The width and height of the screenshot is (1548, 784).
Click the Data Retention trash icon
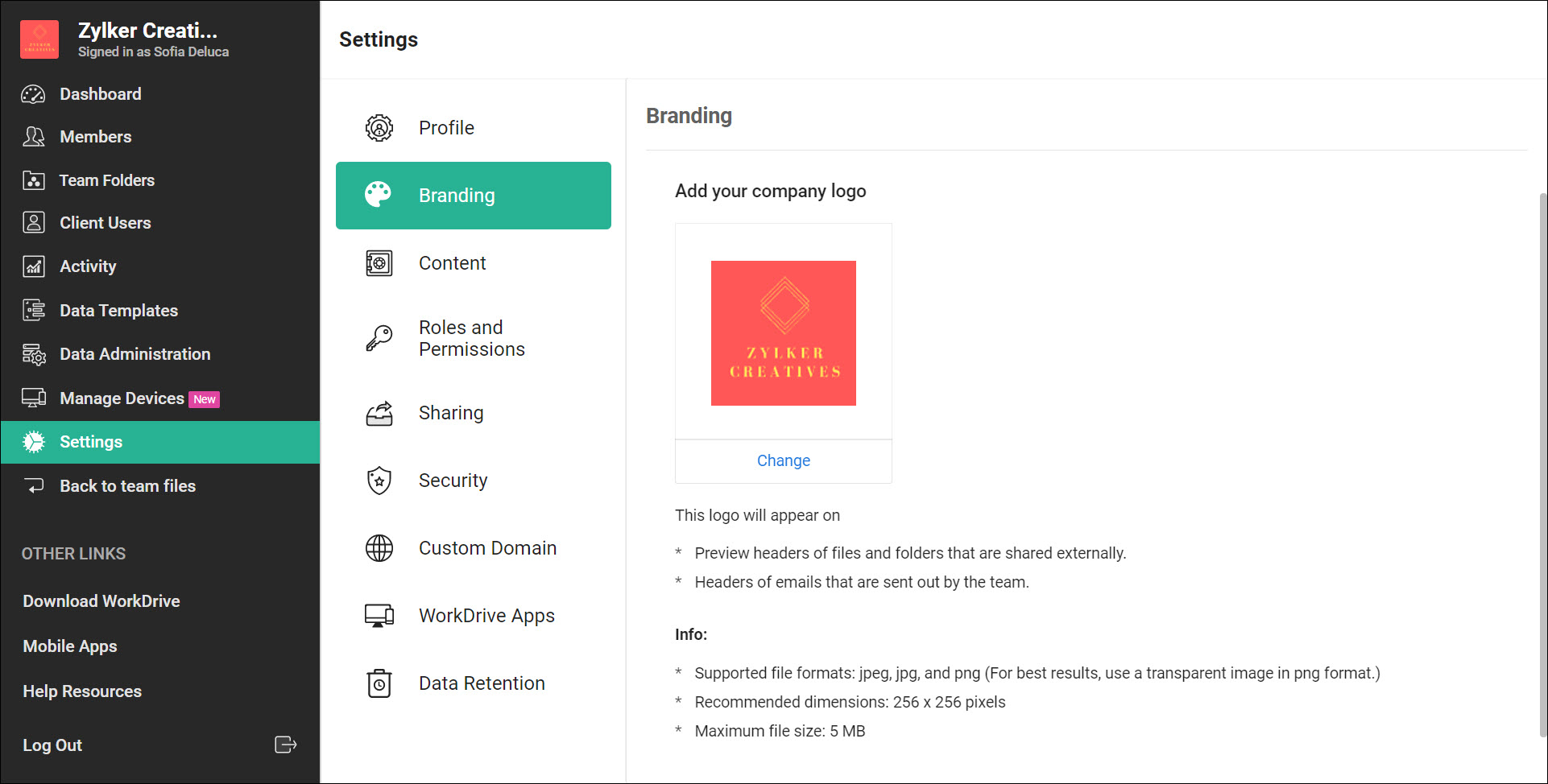(x=379, y=683)
